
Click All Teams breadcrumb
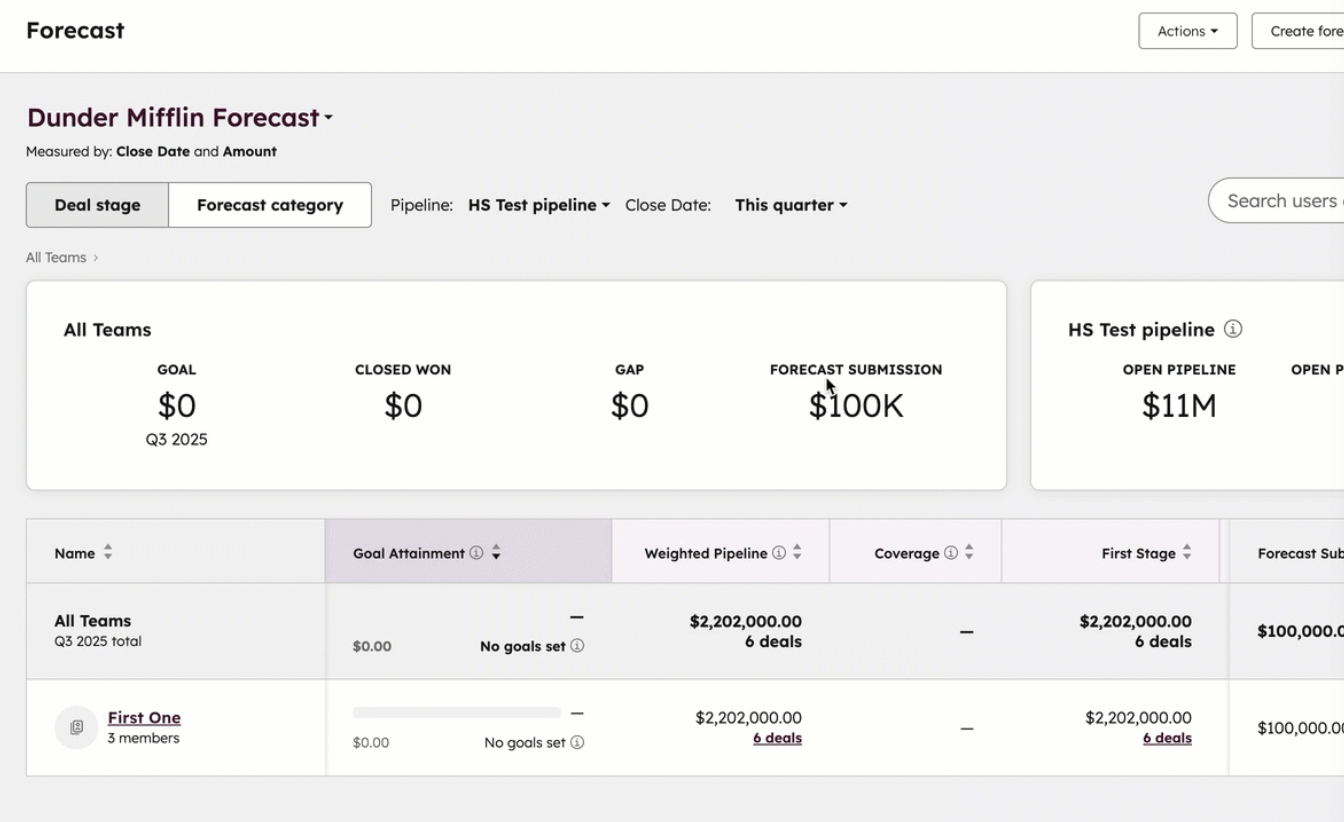pos(56,257)
